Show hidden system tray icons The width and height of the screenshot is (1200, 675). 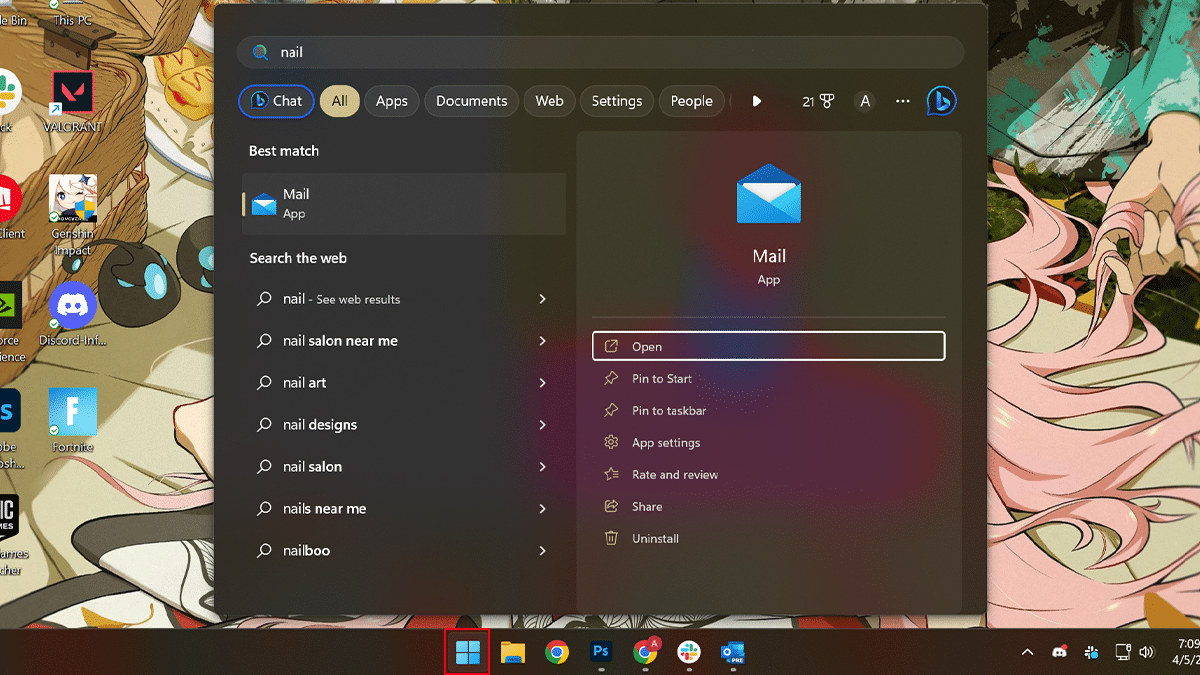[1027, 653]
